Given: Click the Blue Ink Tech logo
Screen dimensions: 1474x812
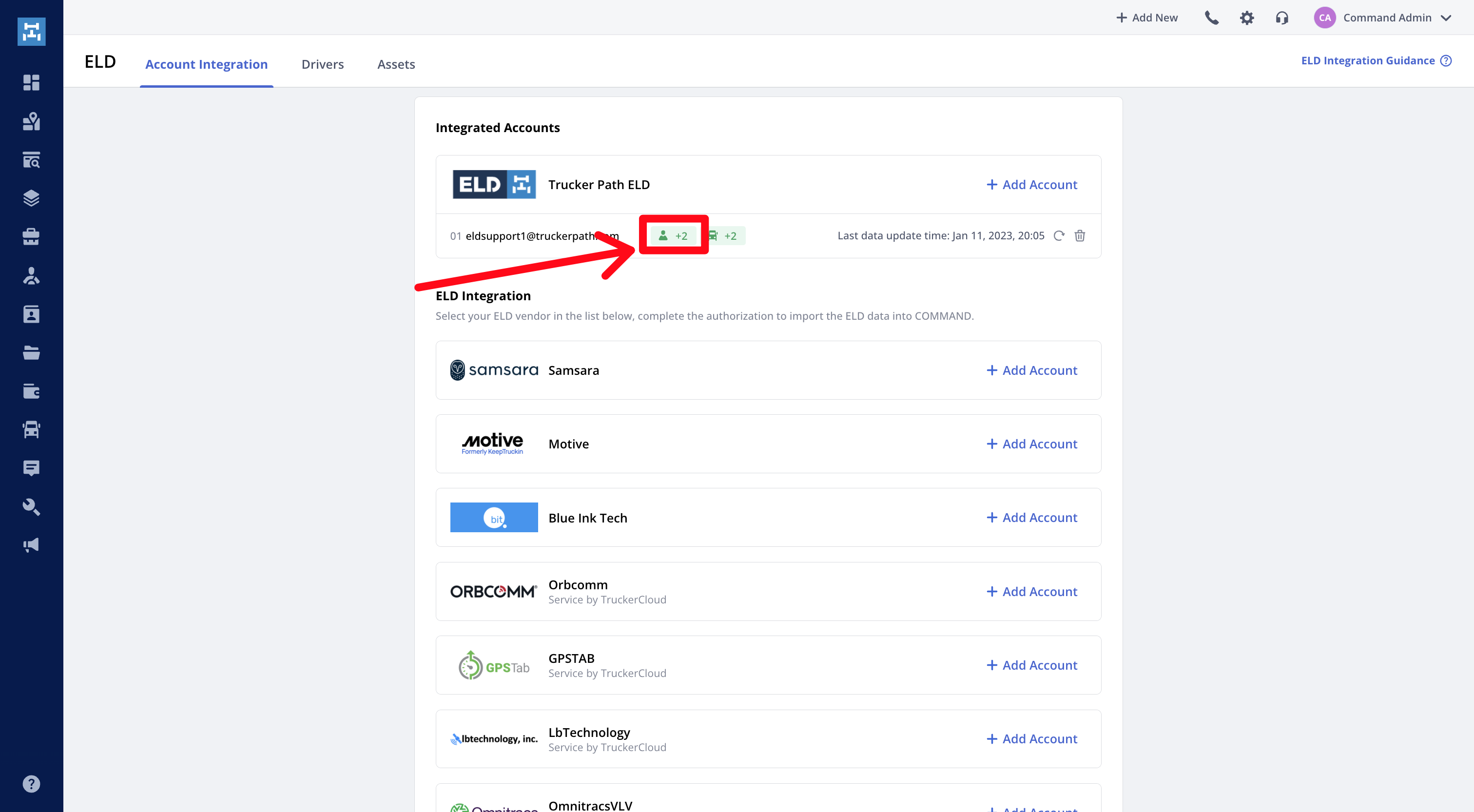Looking at the screenshot, I should [494, 517].
